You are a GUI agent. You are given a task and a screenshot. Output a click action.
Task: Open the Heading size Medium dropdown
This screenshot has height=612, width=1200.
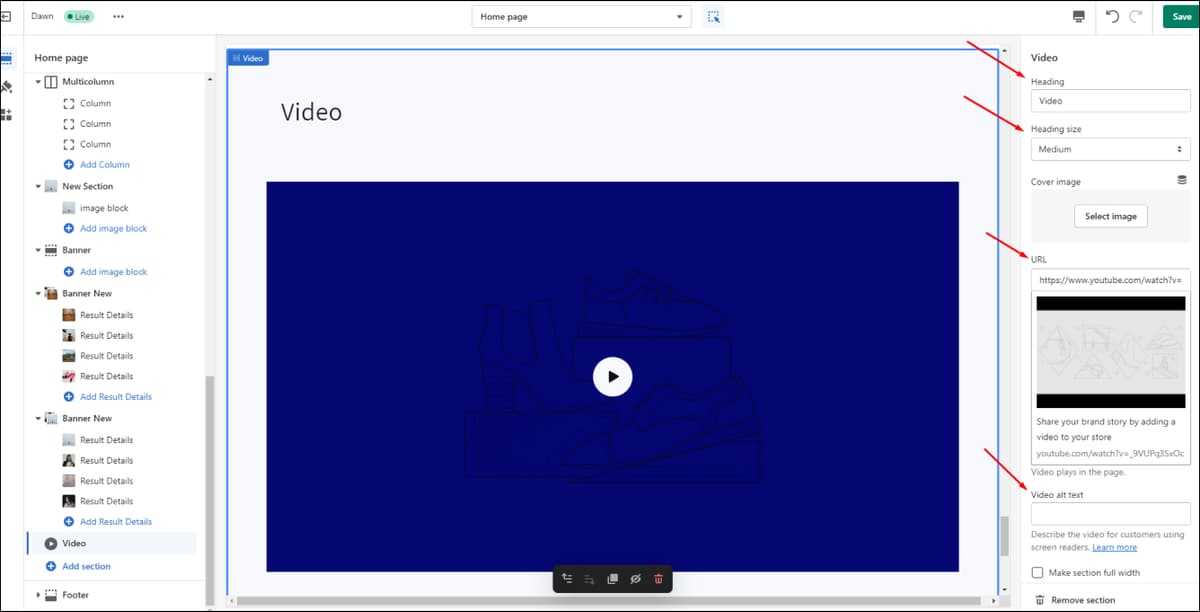click(1110, 149)
